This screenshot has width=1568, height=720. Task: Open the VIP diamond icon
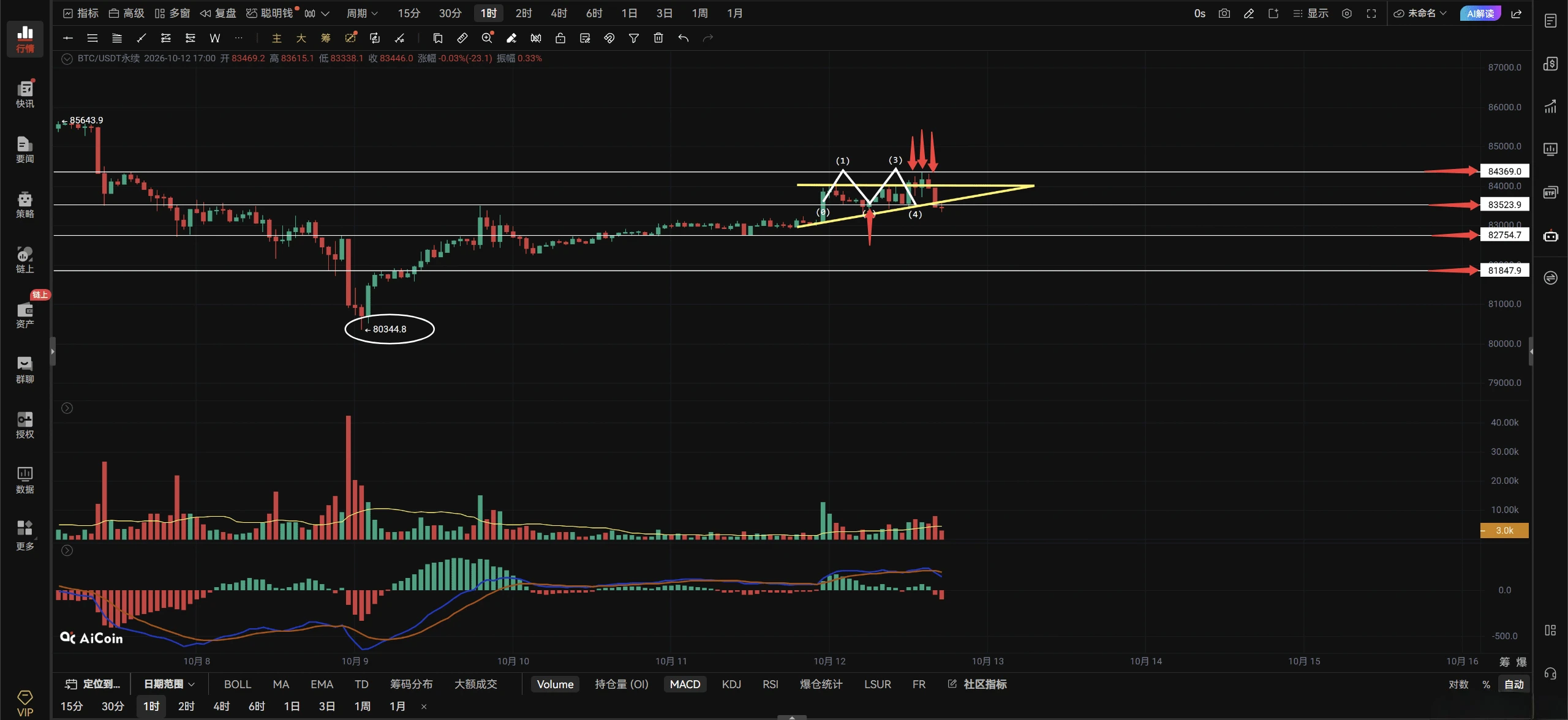coord(25,703)
